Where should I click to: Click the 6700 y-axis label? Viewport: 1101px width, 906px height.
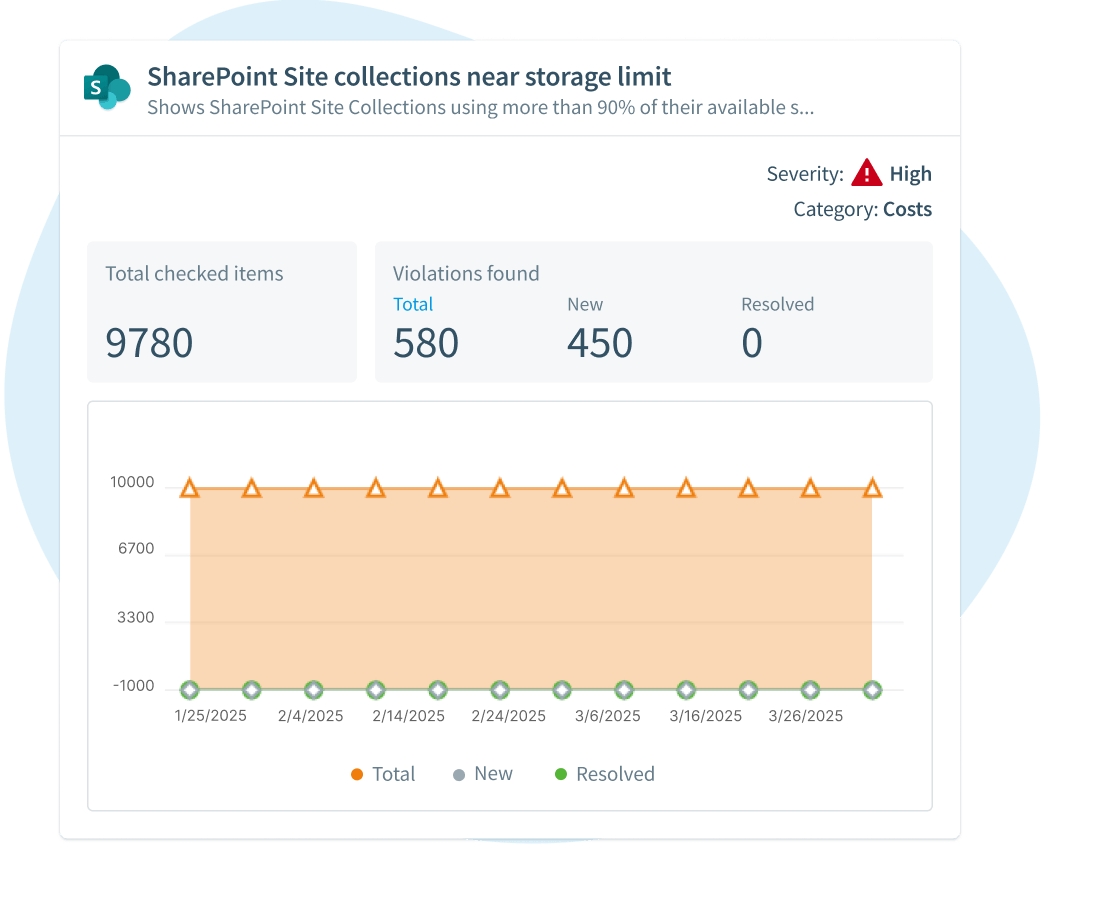tap(136, 549)
